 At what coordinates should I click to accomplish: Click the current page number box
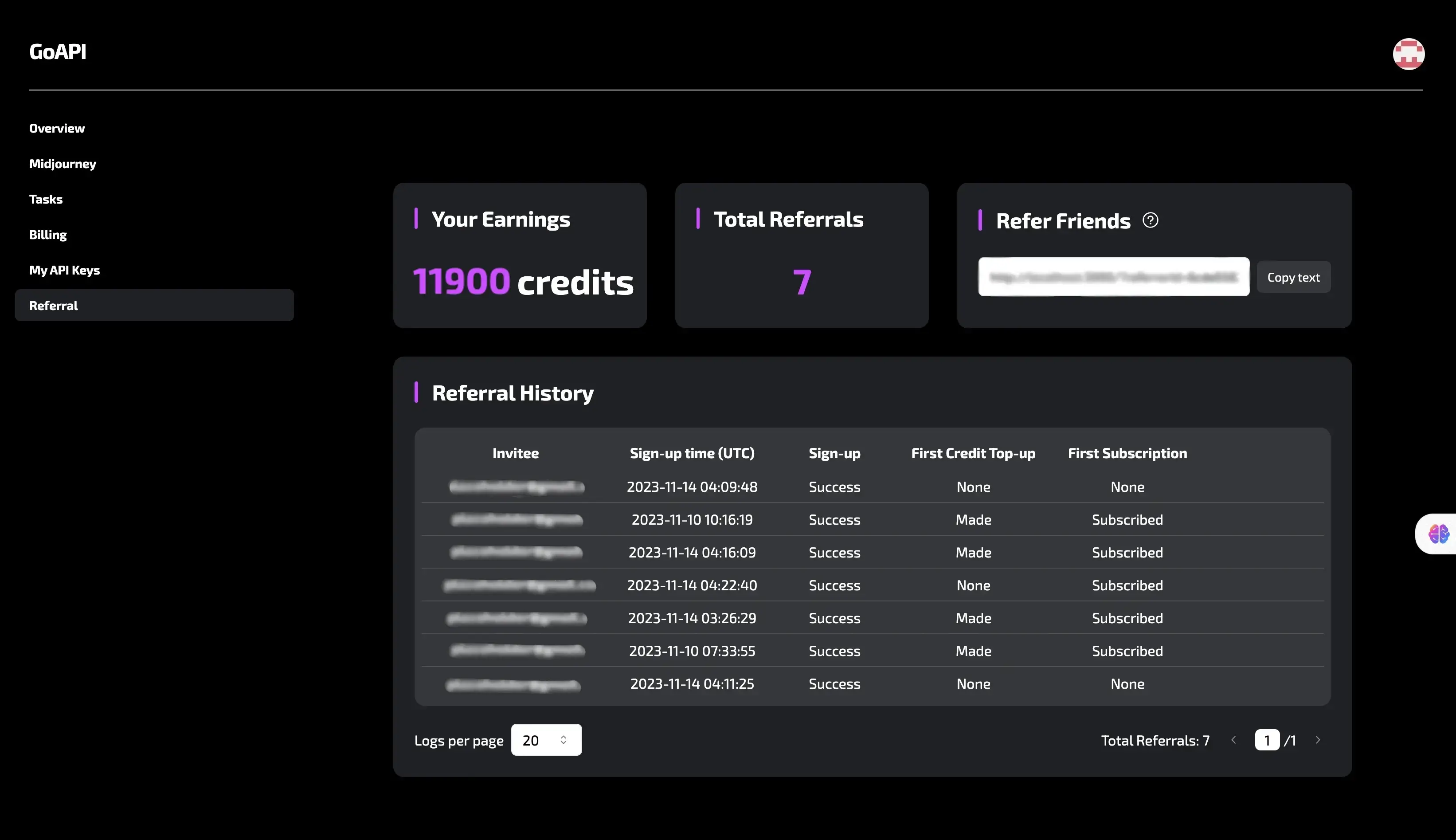click(1267, 740)
